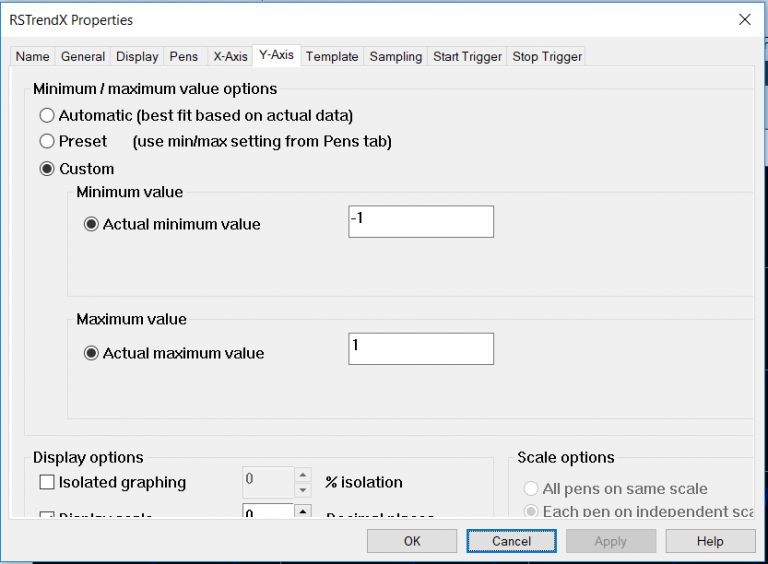Choose the Preset min/max radio option
This screenshot has height=564, width=768.
coord(47,141)
